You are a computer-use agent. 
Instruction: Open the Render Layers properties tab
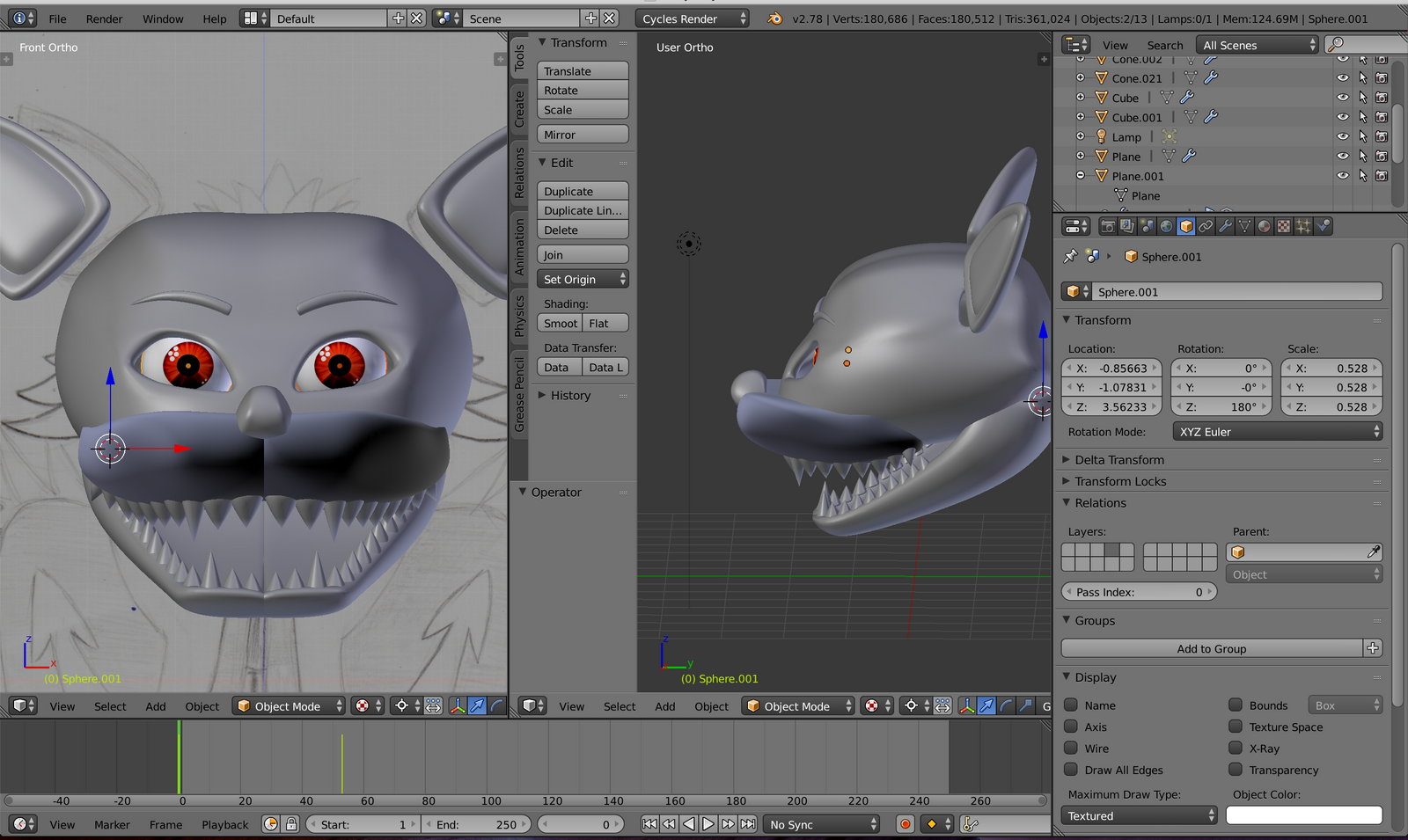point(1127,226)
